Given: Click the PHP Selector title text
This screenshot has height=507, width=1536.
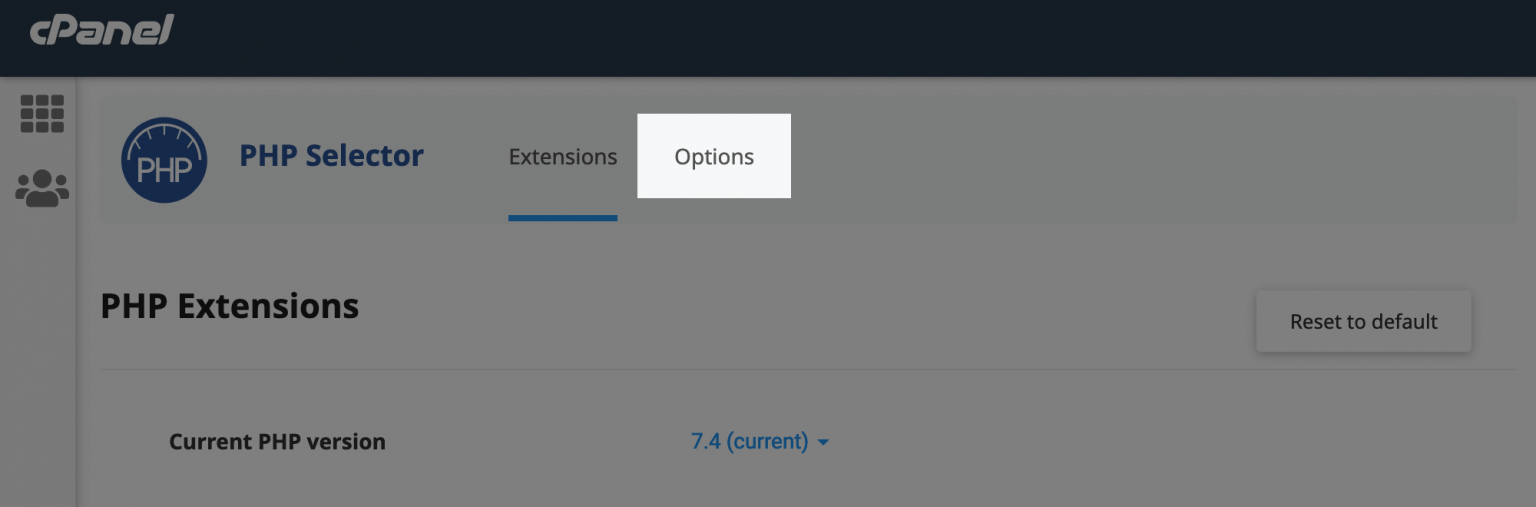Looking at the screenshot, I should [x=331, y=156].
